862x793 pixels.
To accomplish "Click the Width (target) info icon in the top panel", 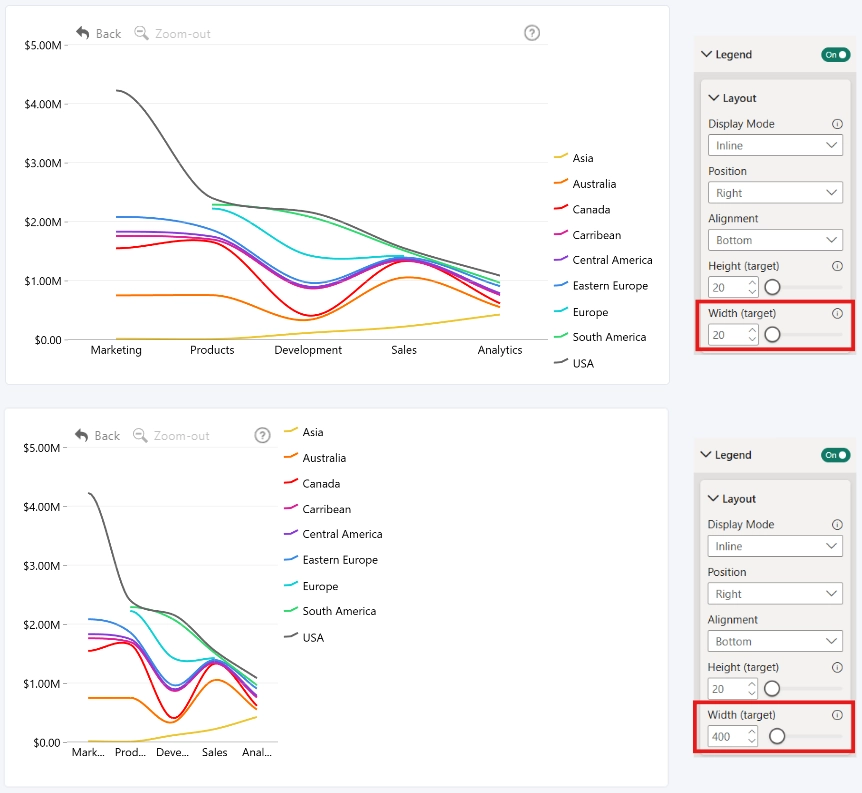I will coord(837,313).
